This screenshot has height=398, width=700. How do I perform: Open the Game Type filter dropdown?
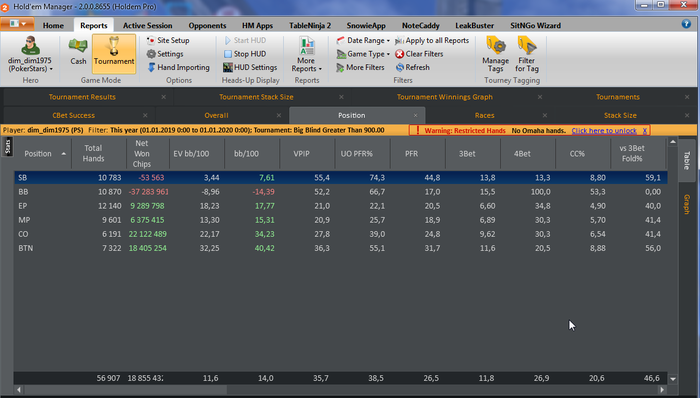pos(363,54)
